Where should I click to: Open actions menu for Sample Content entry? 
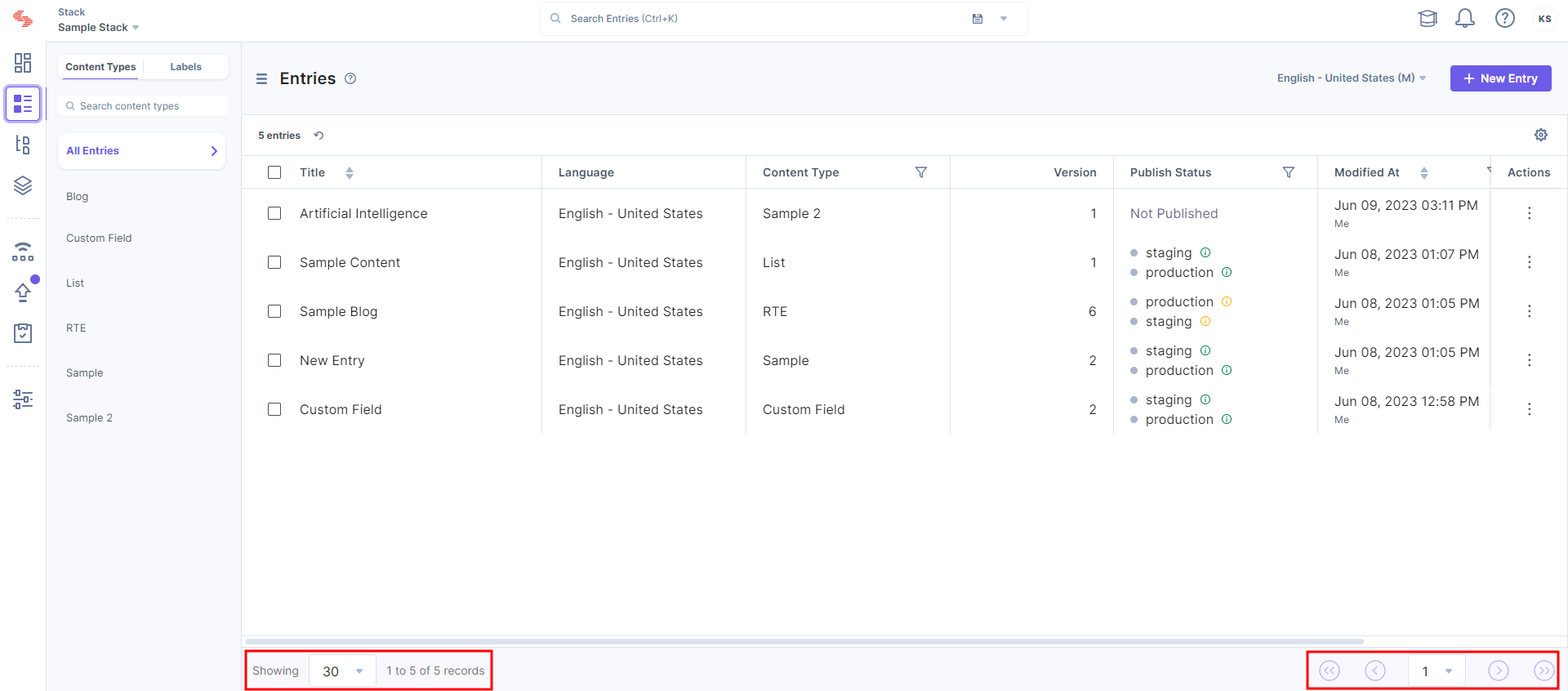[x=1530, y=262]
